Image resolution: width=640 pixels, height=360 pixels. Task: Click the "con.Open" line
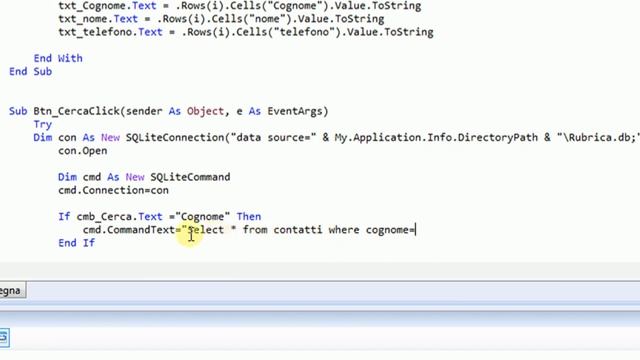(82, 151)
